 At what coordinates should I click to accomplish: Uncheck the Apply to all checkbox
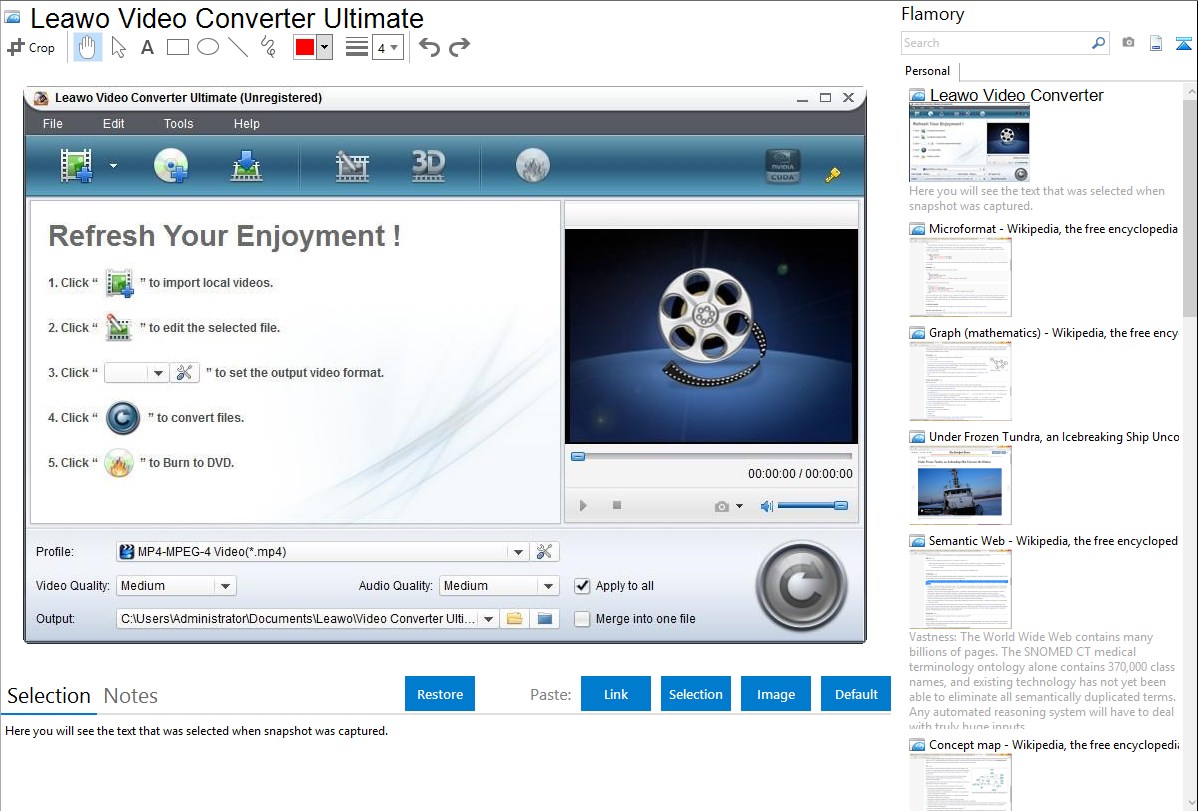[x=582, y=586]
